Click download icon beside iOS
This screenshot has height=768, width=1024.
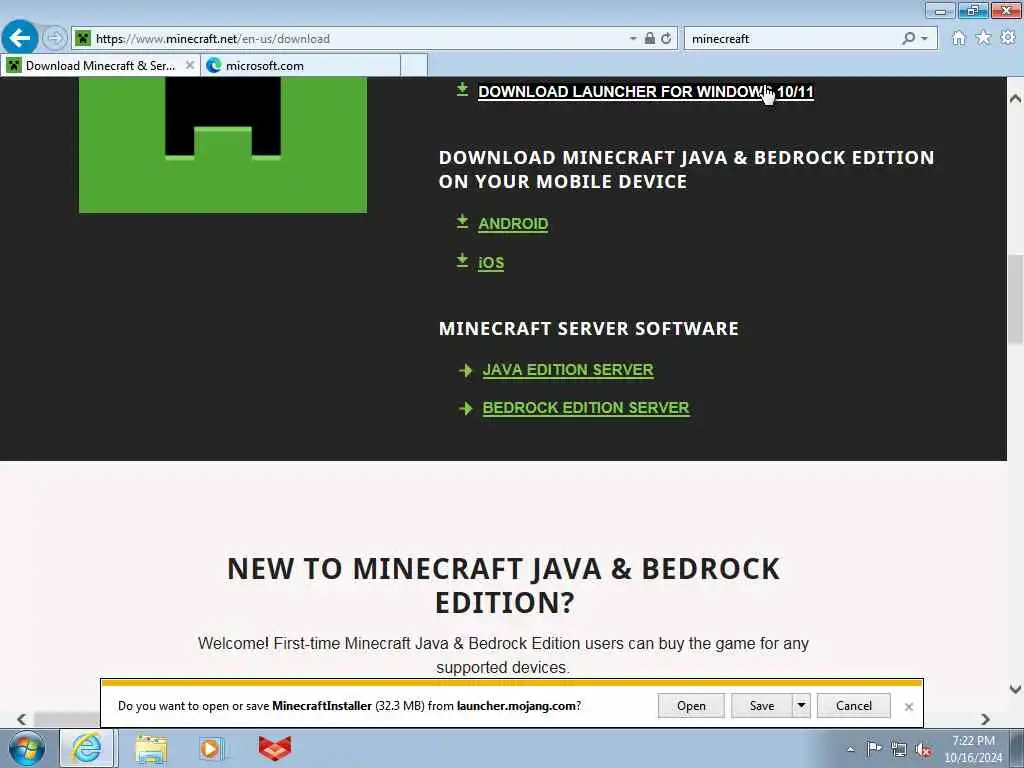[x=462, y=261]
